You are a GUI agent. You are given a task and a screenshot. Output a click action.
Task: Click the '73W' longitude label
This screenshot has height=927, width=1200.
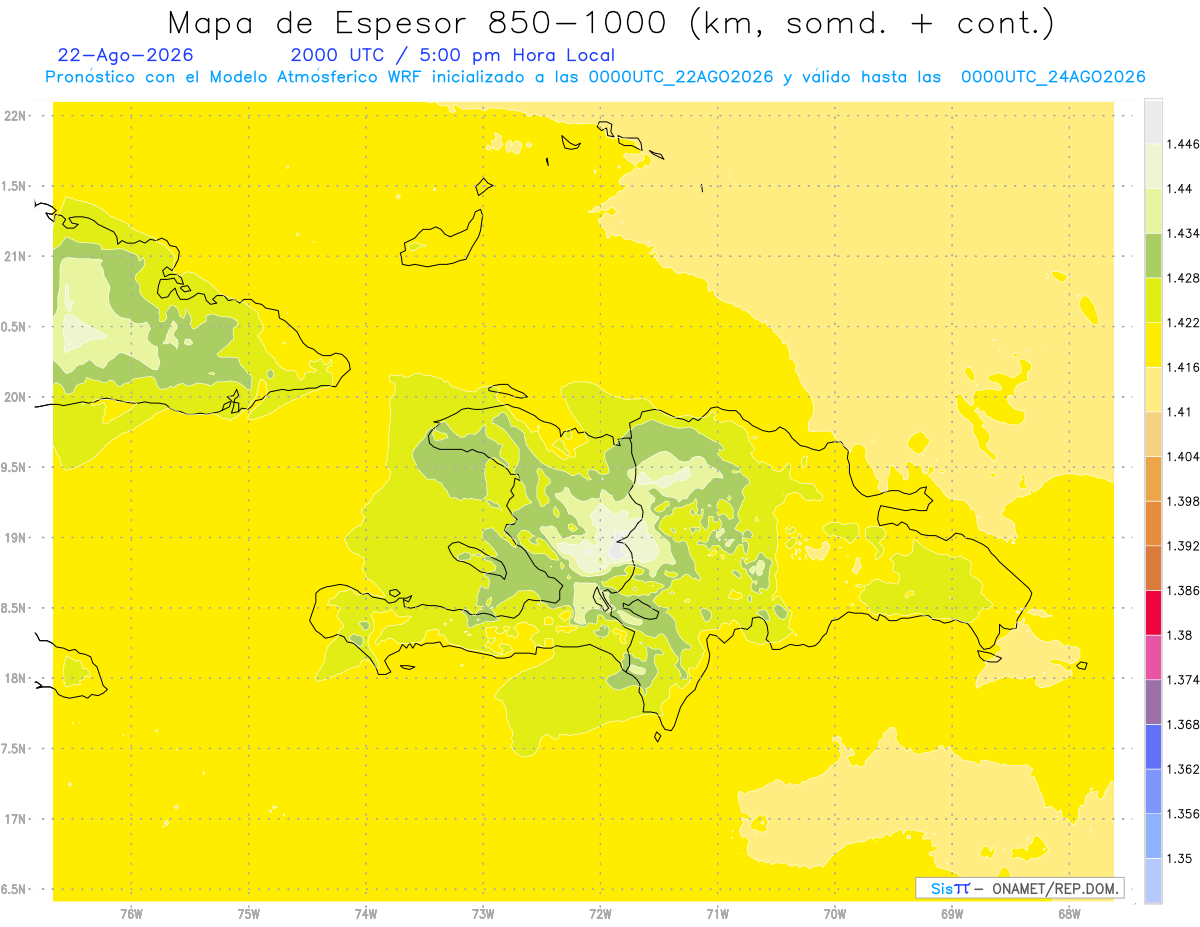(483, 914)
